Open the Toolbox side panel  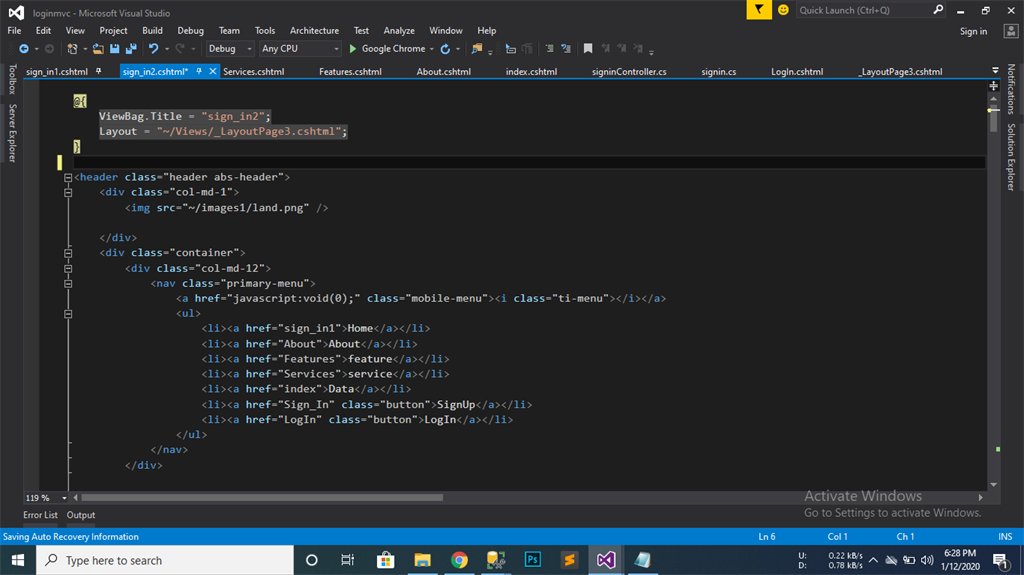[12, 79]
